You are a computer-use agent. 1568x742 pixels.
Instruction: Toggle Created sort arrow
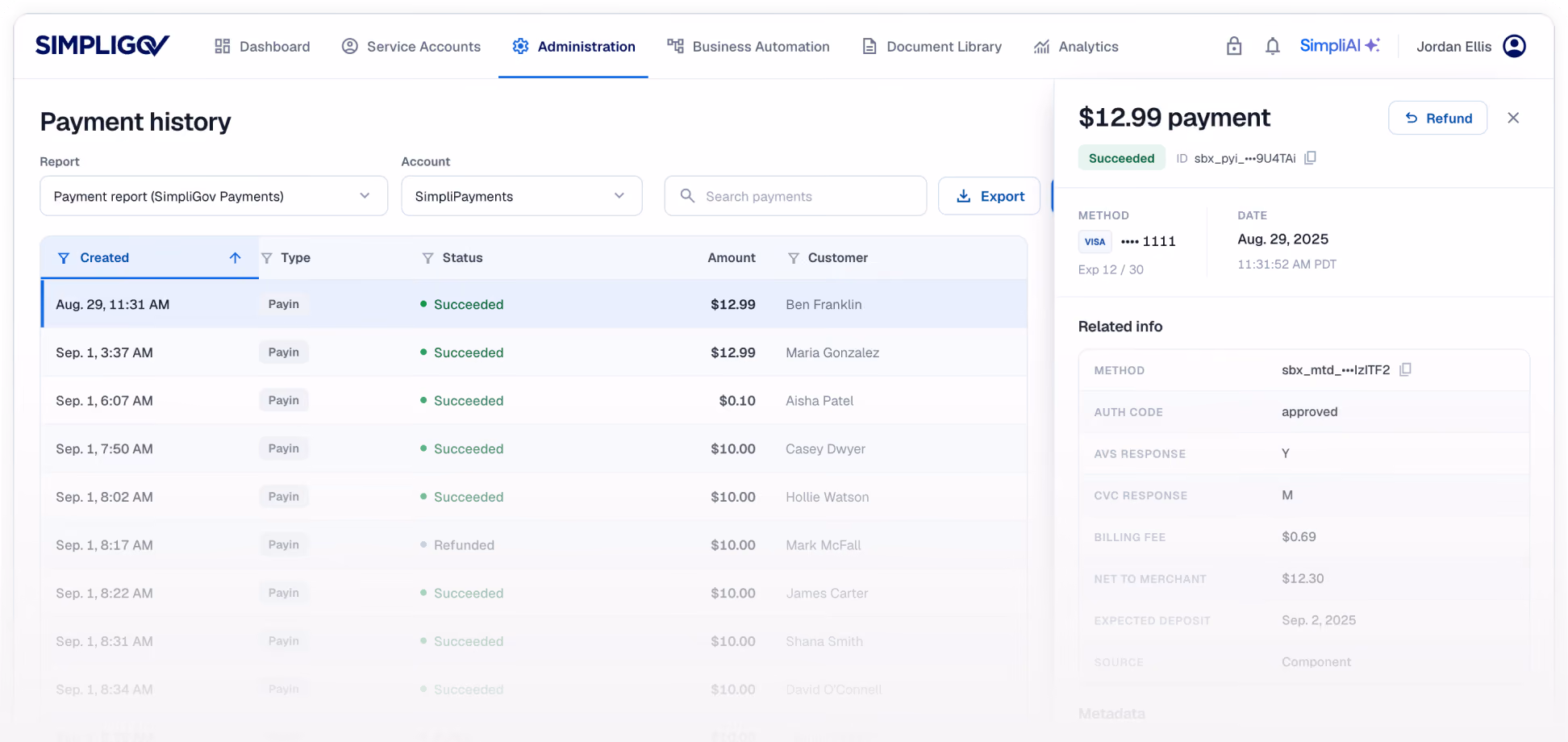[236, 258]
